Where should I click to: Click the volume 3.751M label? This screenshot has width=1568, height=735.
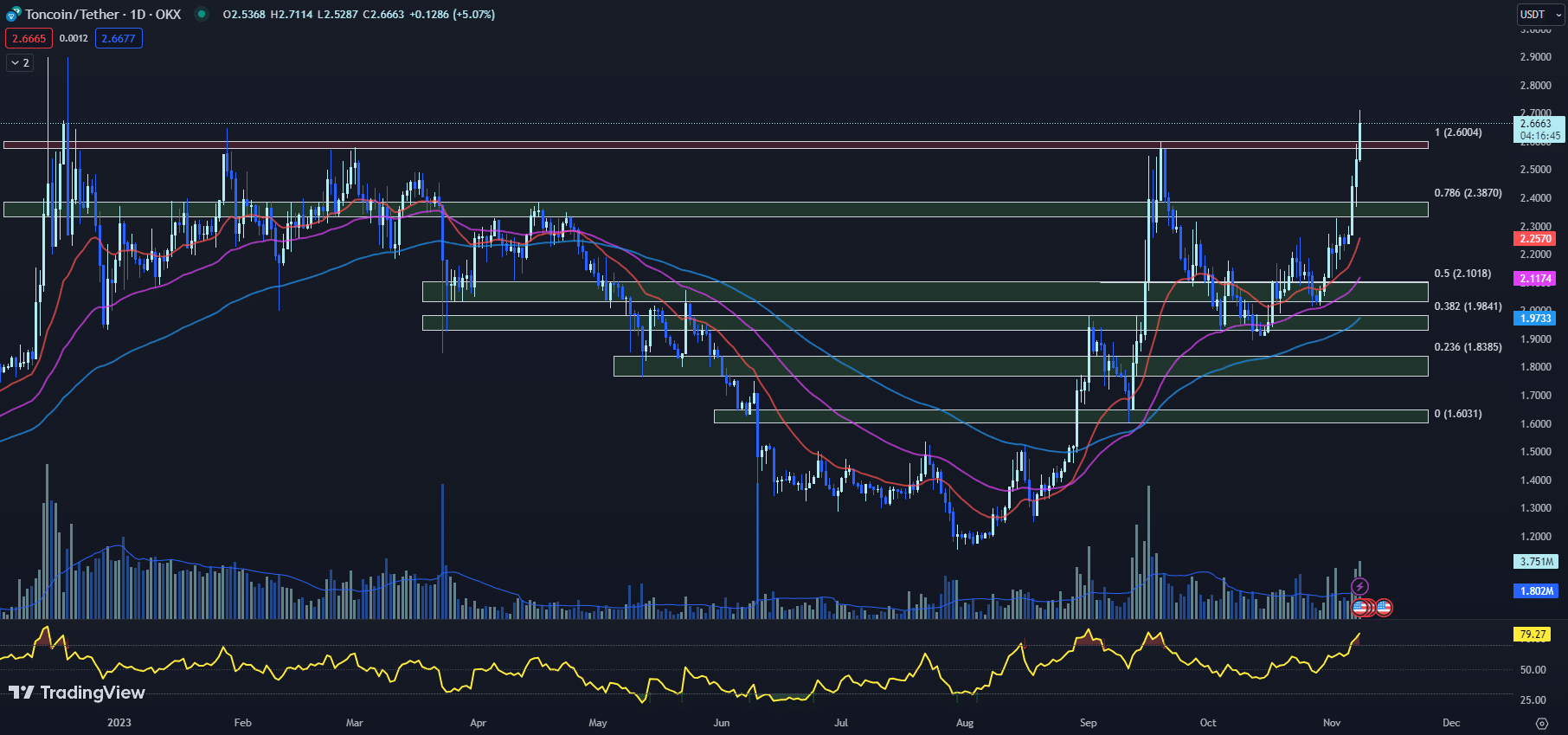(1537, 562)
